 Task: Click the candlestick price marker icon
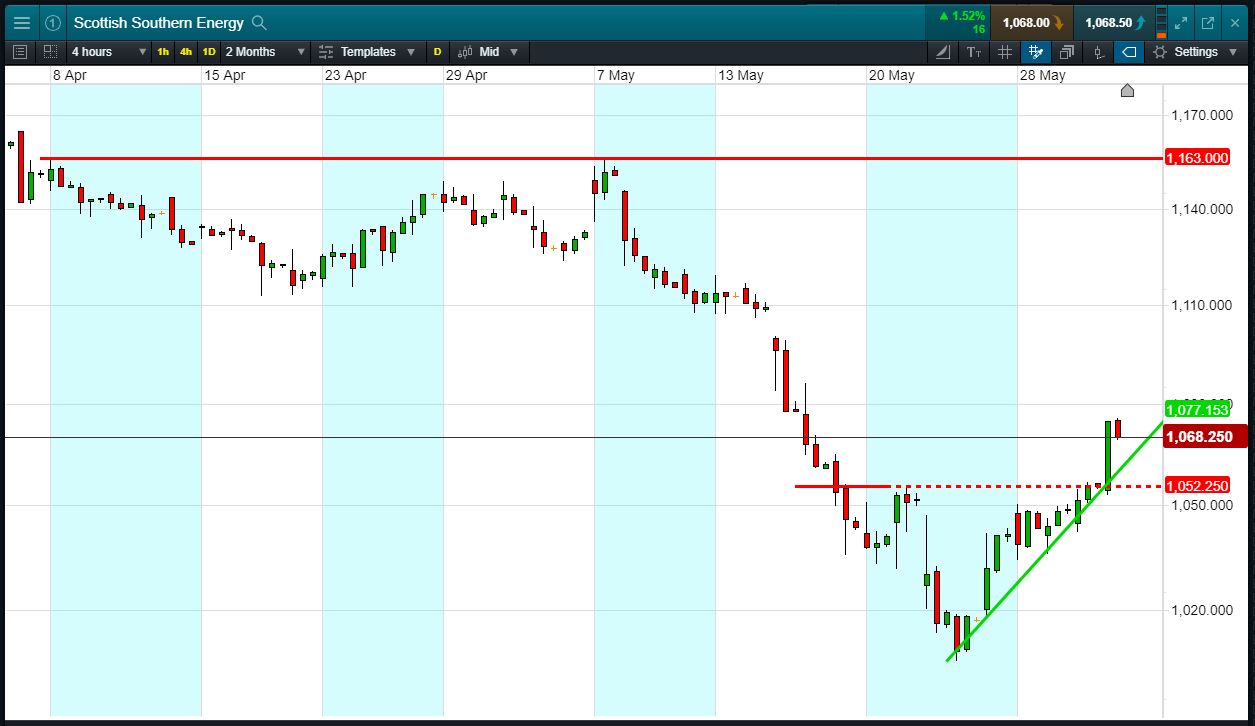point(1098,52)
